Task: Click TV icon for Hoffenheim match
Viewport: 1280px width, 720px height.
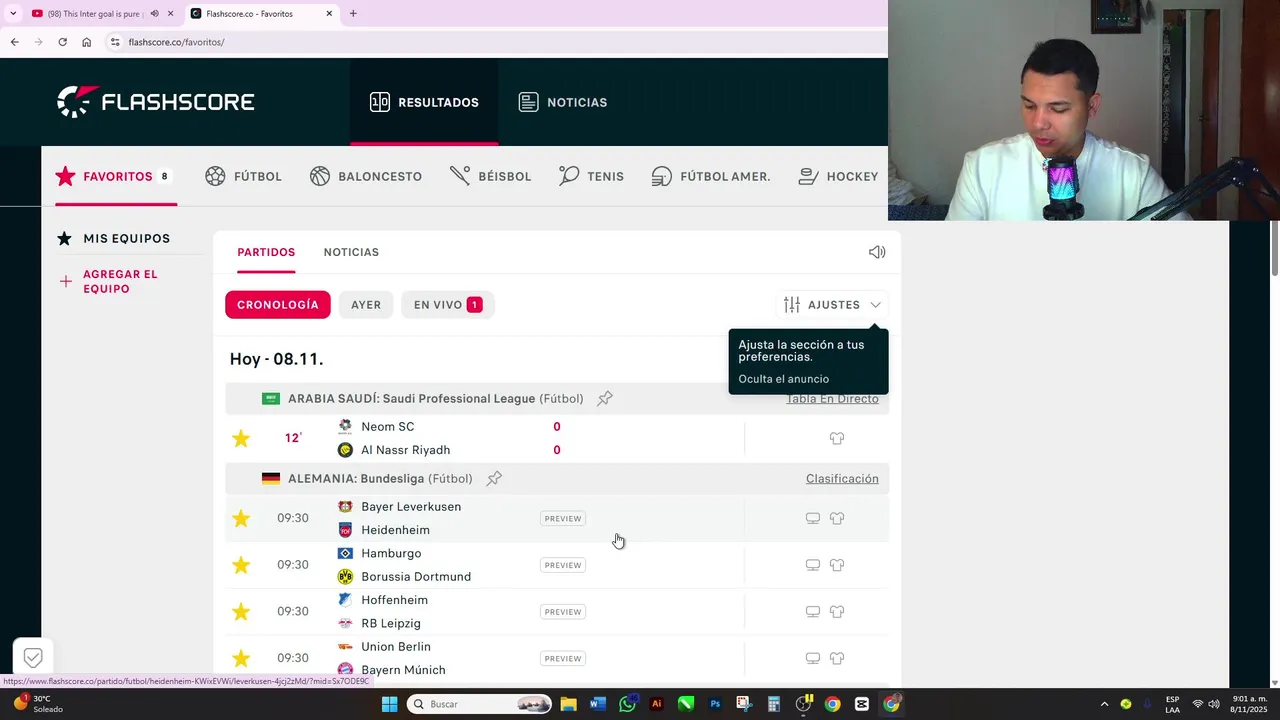Action: pos(813,611)
